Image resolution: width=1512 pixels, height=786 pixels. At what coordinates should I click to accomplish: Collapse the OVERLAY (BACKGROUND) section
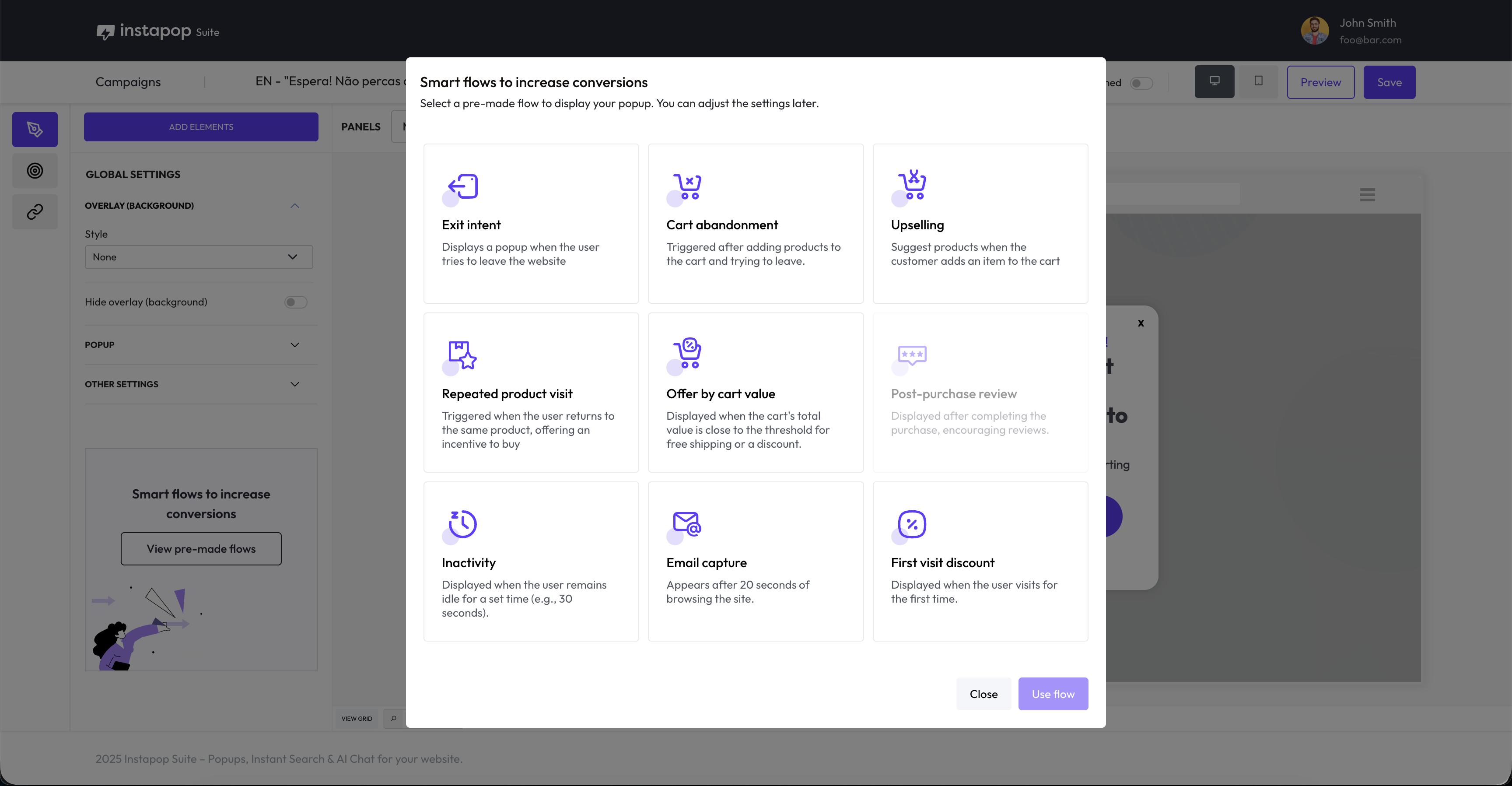pyautogui.click(x=294, y=205)
